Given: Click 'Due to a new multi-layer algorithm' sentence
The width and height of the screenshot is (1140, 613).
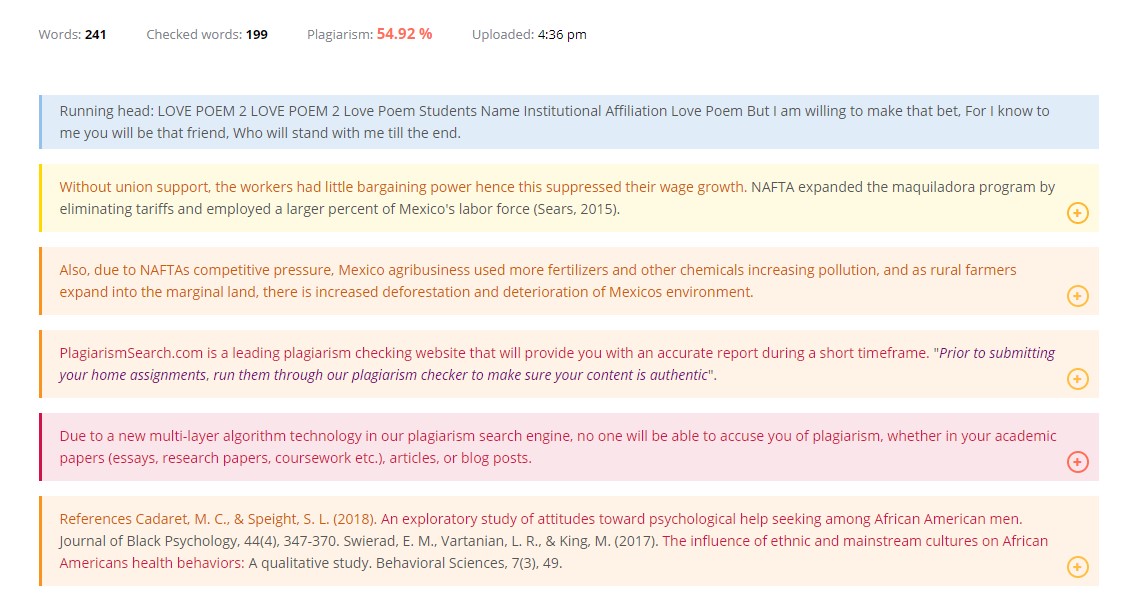Looking at the screenshot, I should tap(558, 446).
